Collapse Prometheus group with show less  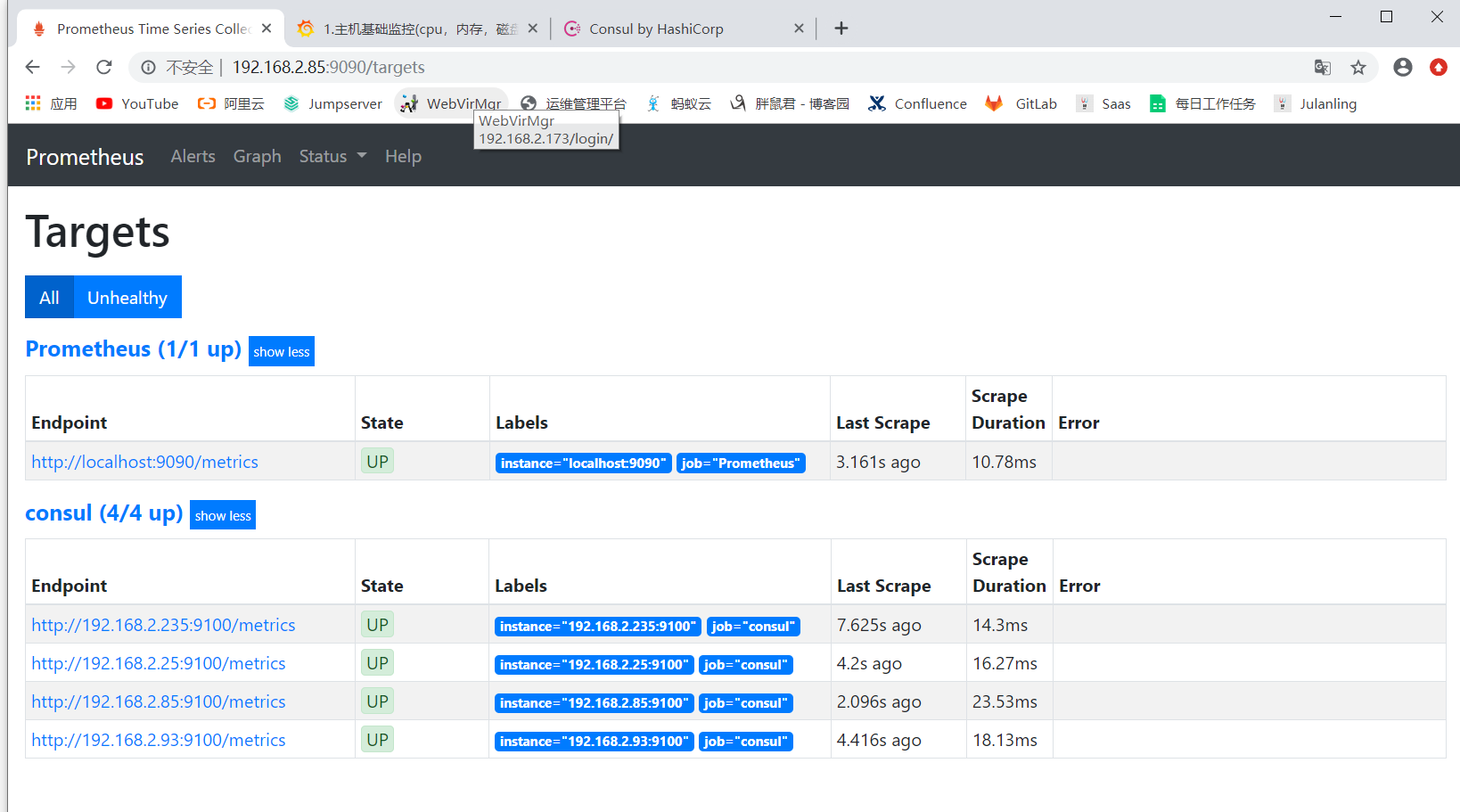(x=281, y=352)
